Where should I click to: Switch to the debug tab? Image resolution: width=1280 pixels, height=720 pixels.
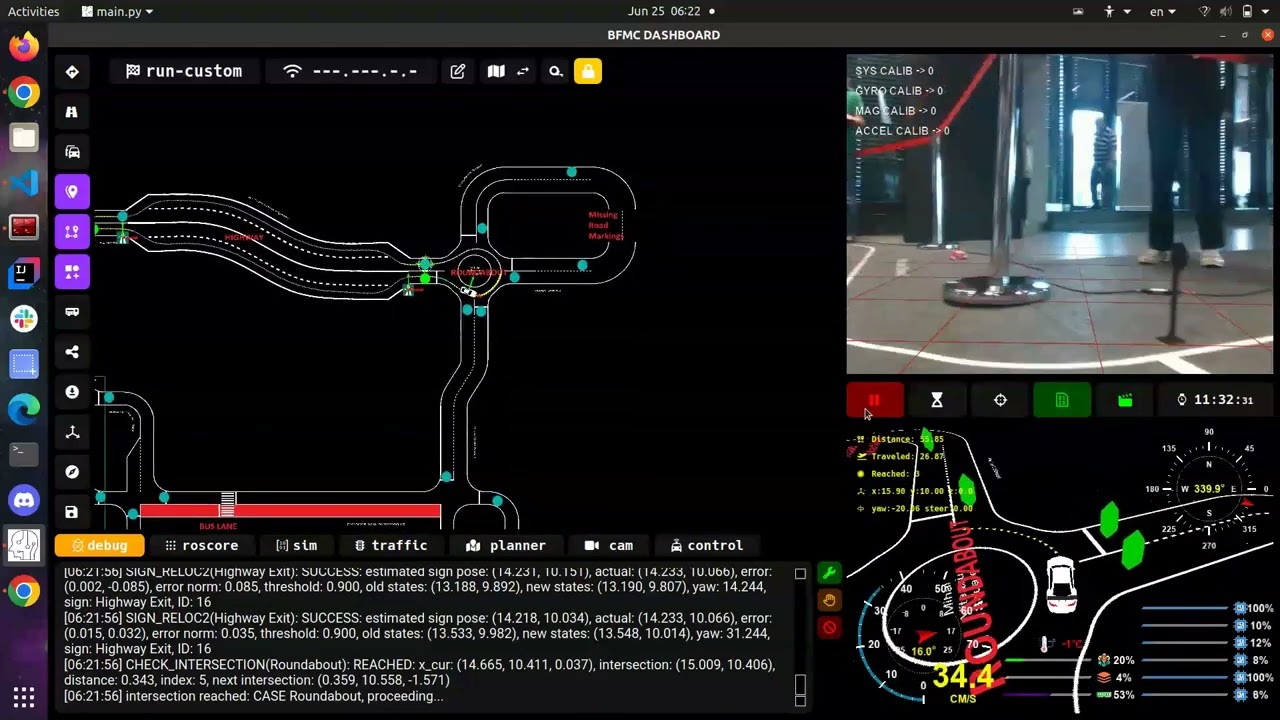tap(99, 546)
